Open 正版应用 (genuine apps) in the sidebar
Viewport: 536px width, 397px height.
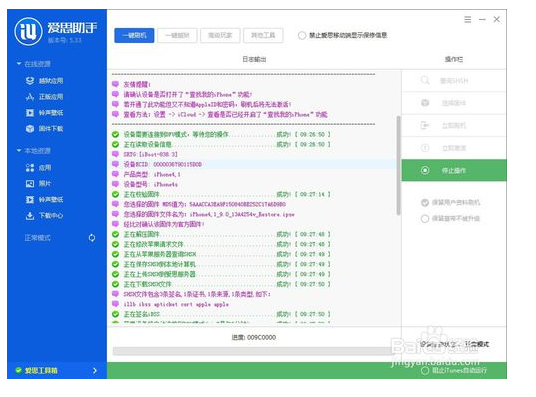(44, 97)
